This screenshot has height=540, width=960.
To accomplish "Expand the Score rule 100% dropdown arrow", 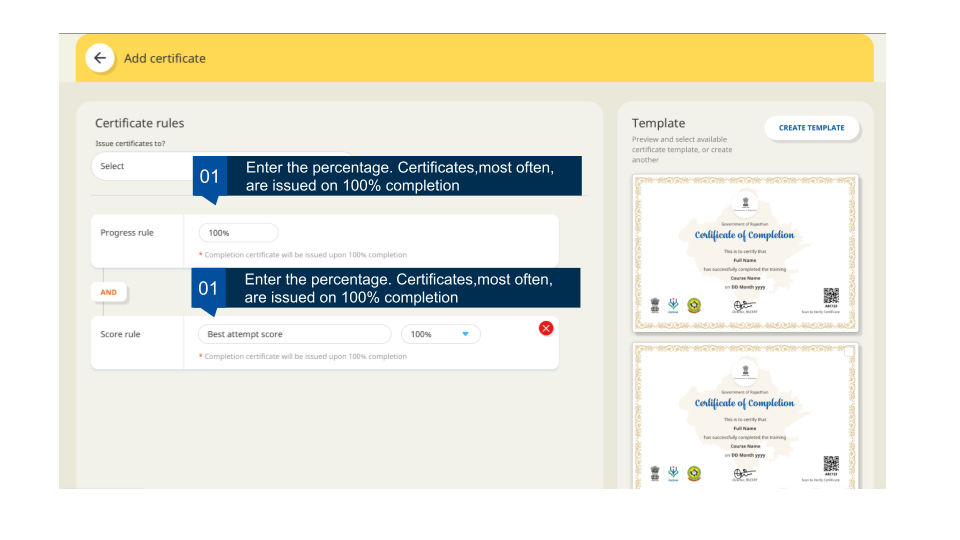I will coord(465,334).
